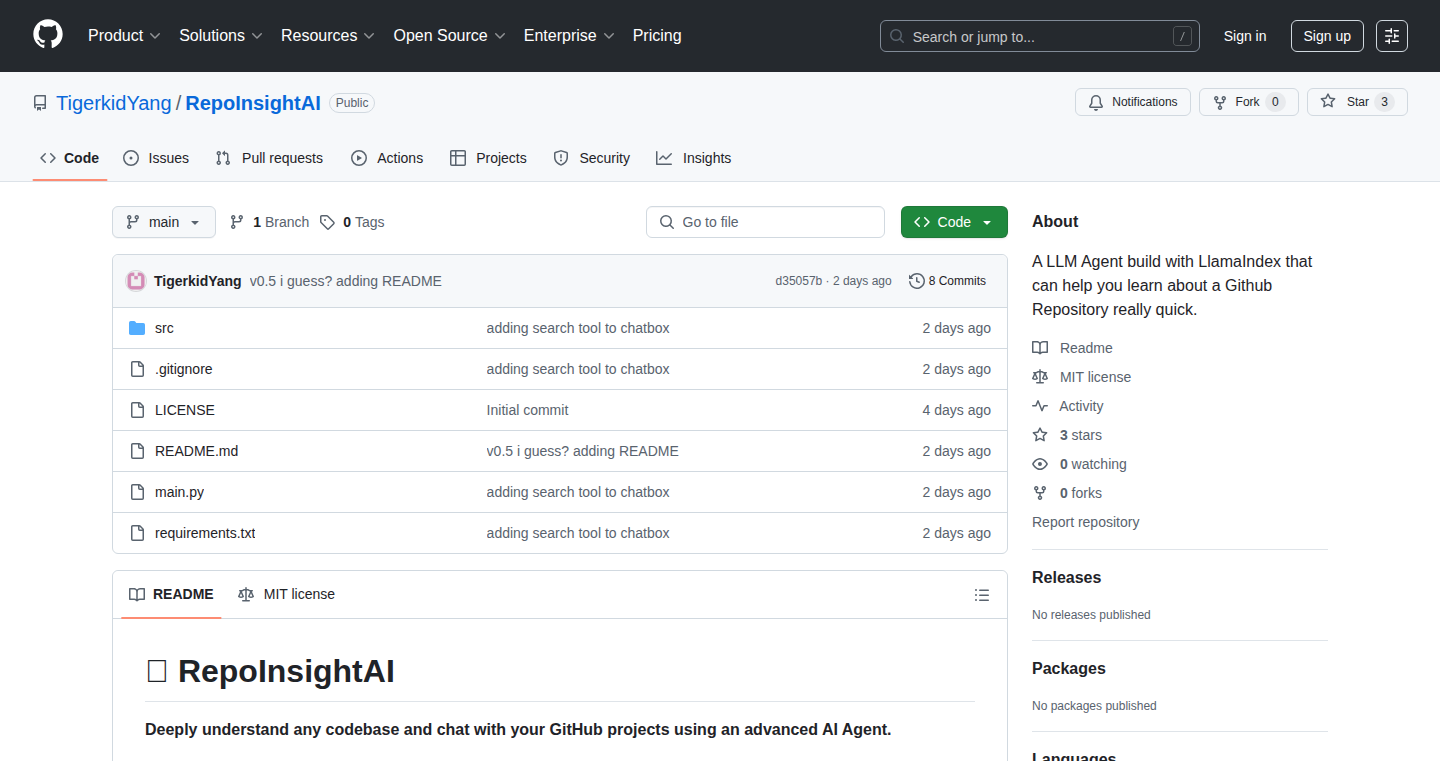Viewport: 1440px width, 761px height.
Task: Click the Go to file input
Action: pos(766,222)
